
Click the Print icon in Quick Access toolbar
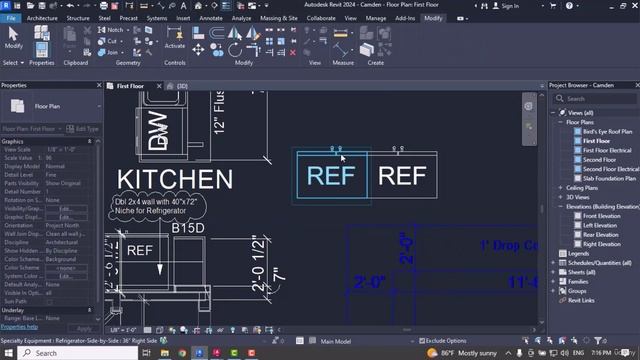click(104, 6)
